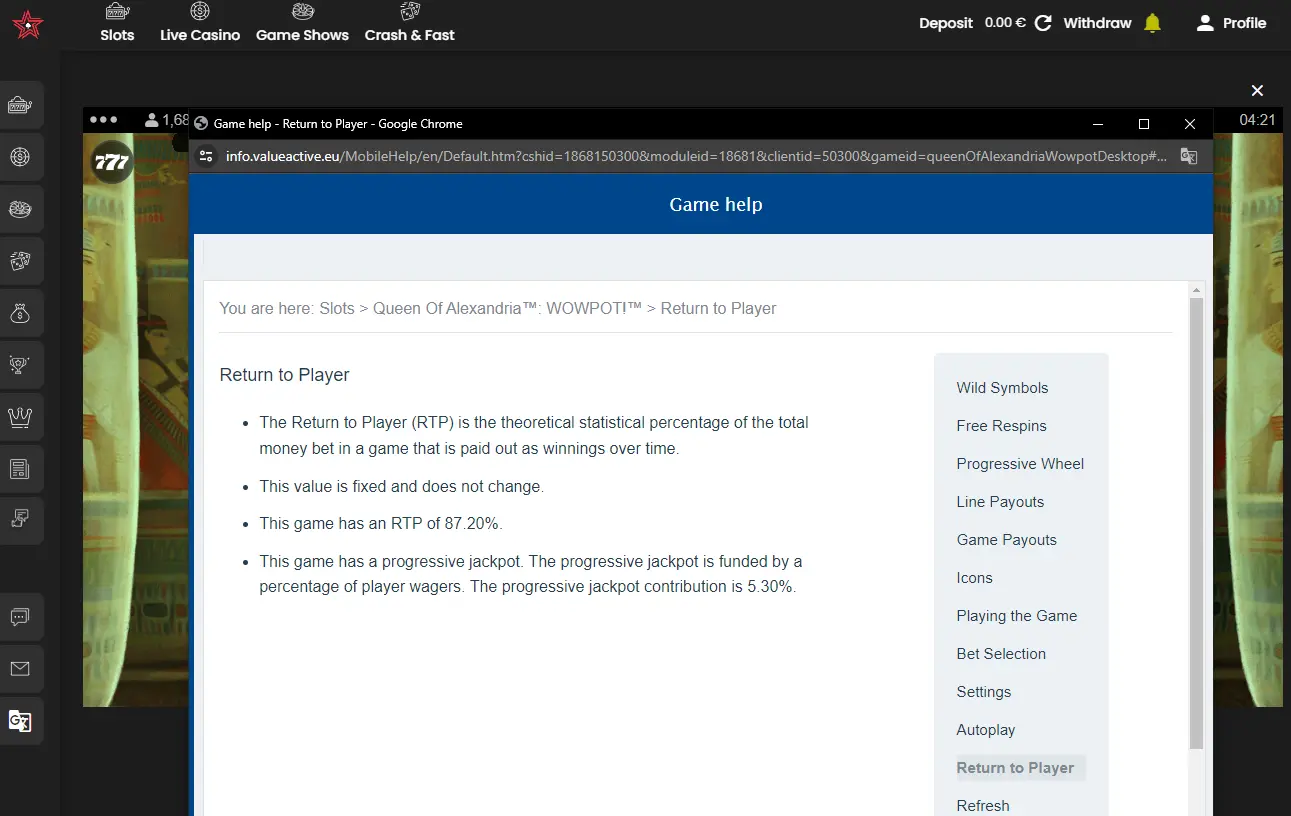Open the language translate icon in sidebar

(20, 721)
